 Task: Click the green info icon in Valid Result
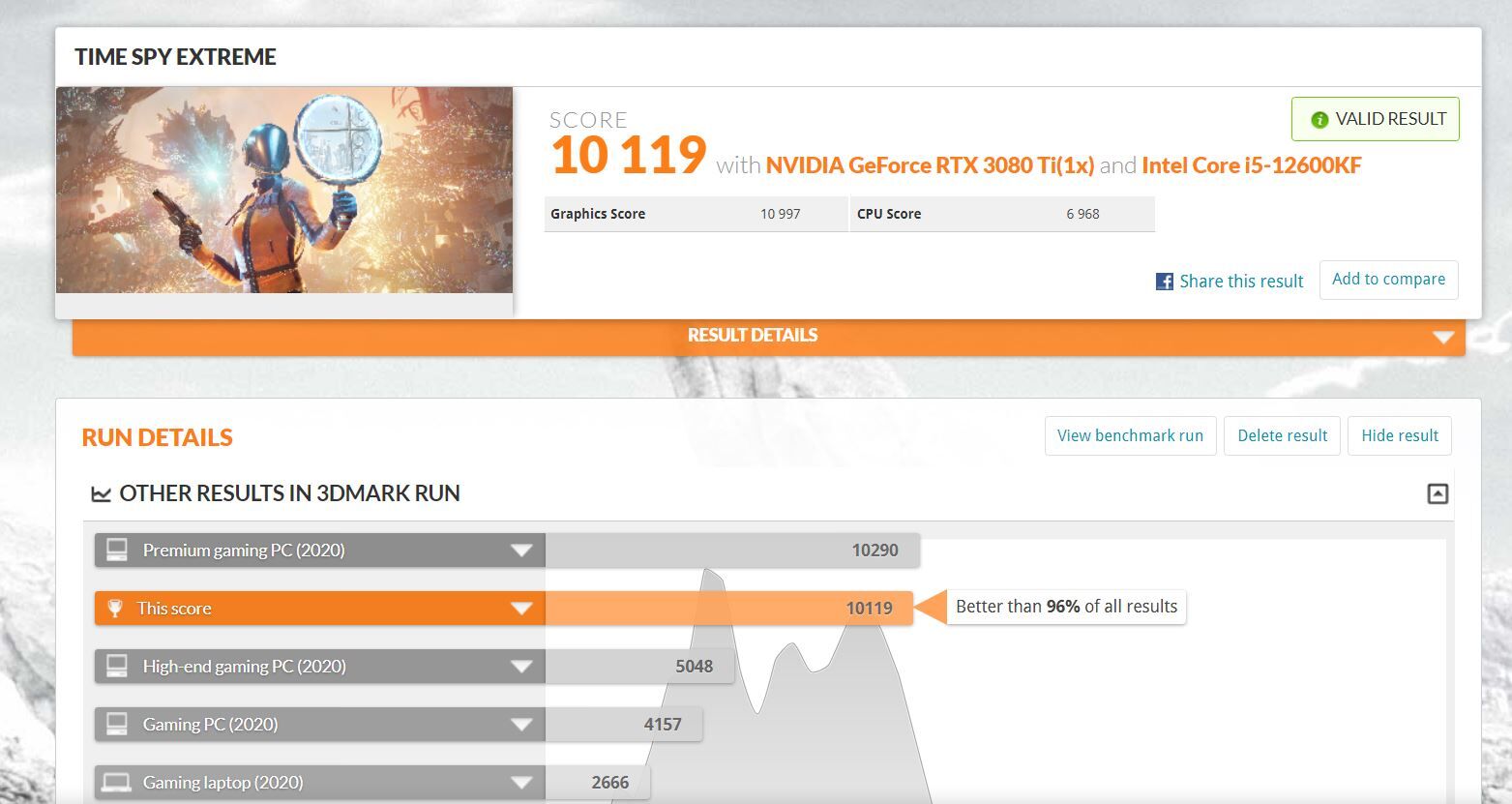tap(1319, 120)
